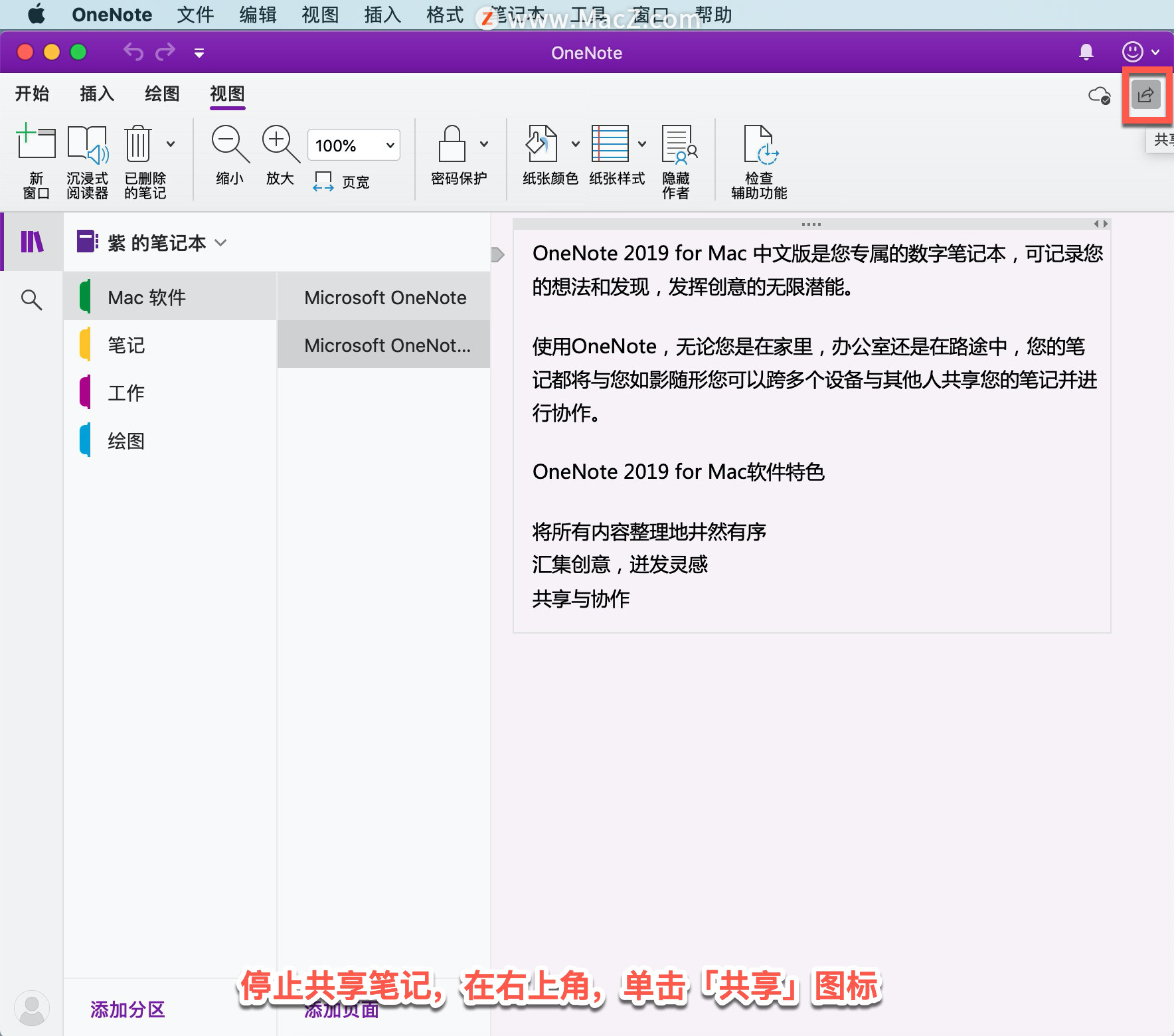Open the 绘图 section in sidebar

click(170, 440)
